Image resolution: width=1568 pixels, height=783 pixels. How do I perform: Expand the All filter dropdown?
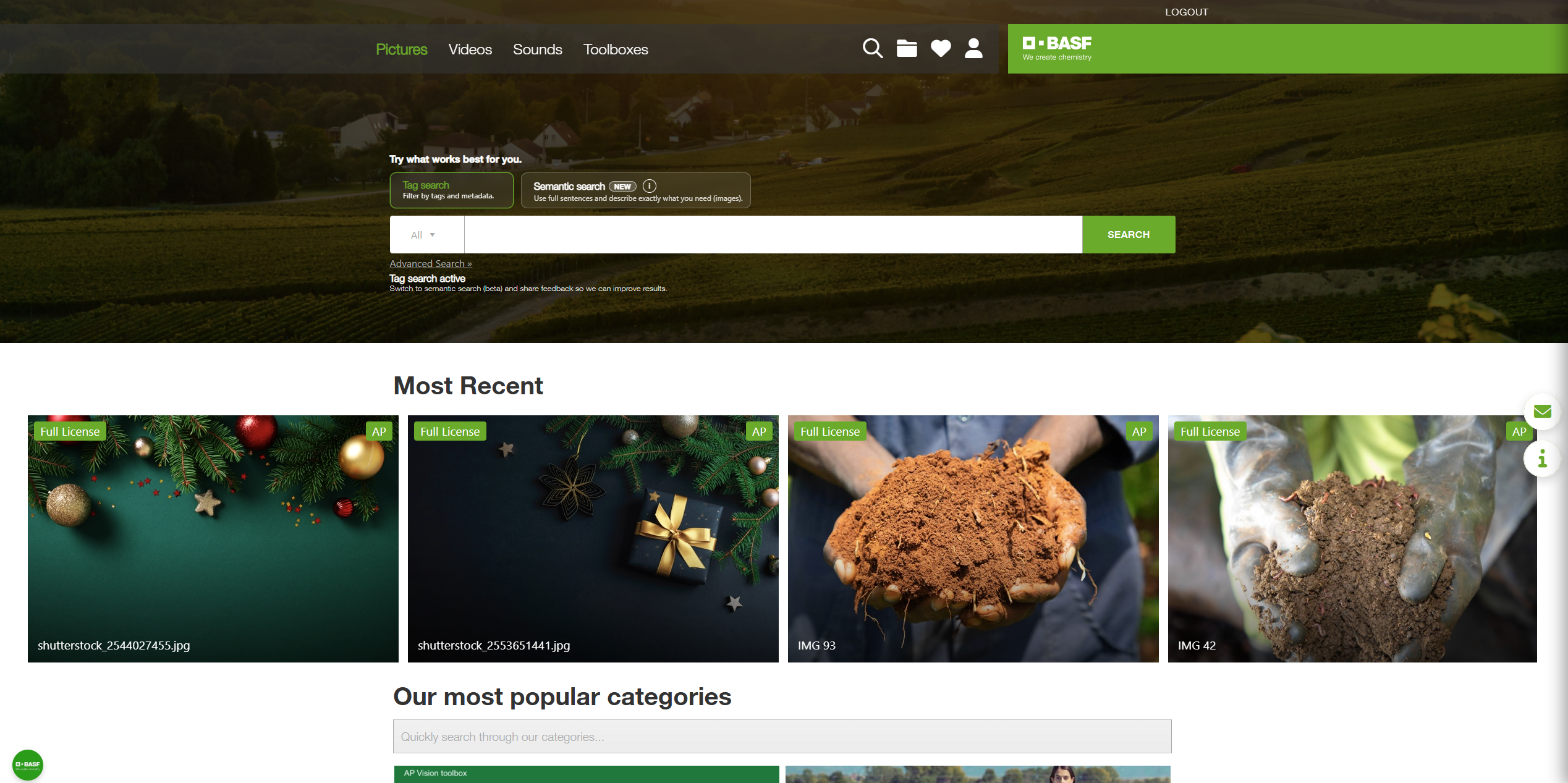(424, 235)
